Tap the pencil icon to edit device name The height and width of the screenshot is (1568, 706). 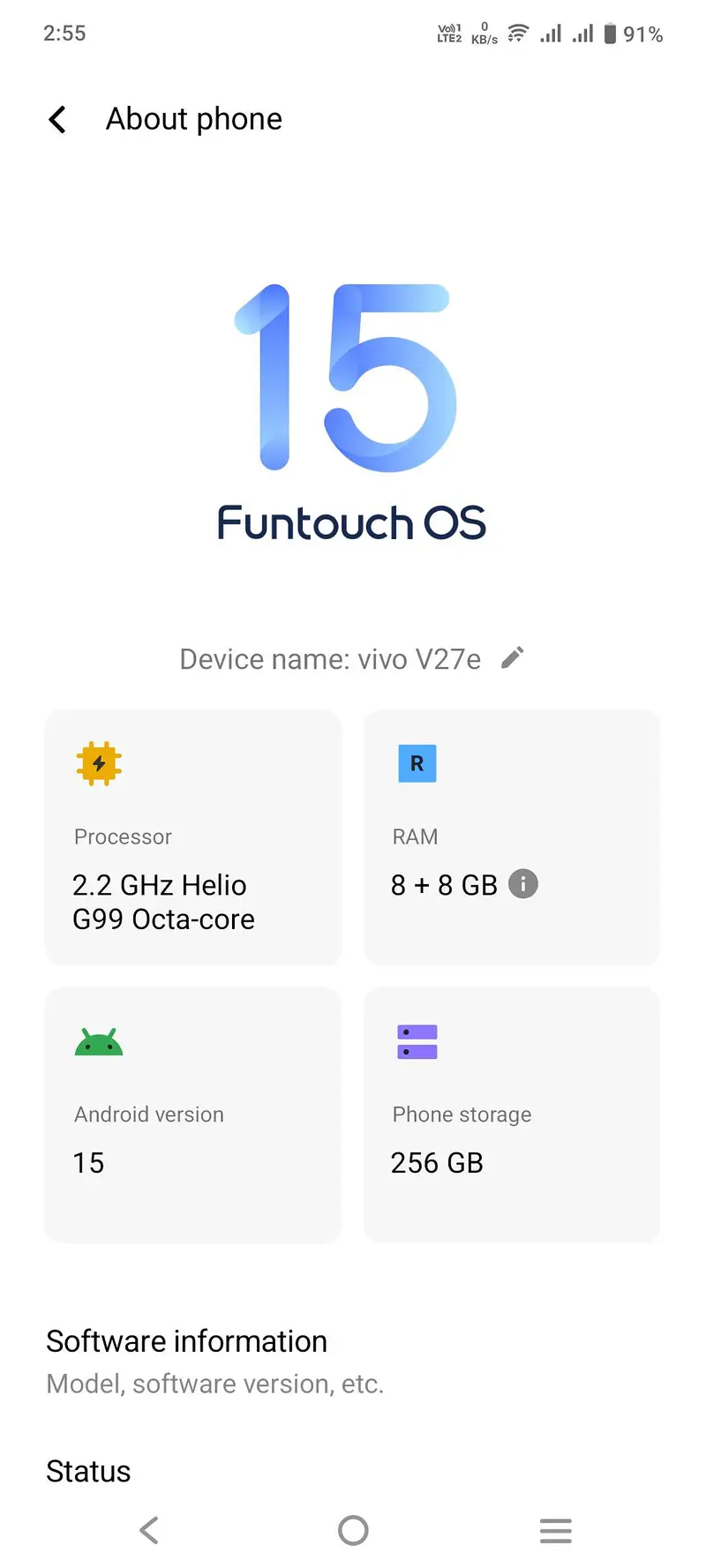pos(512,658)
